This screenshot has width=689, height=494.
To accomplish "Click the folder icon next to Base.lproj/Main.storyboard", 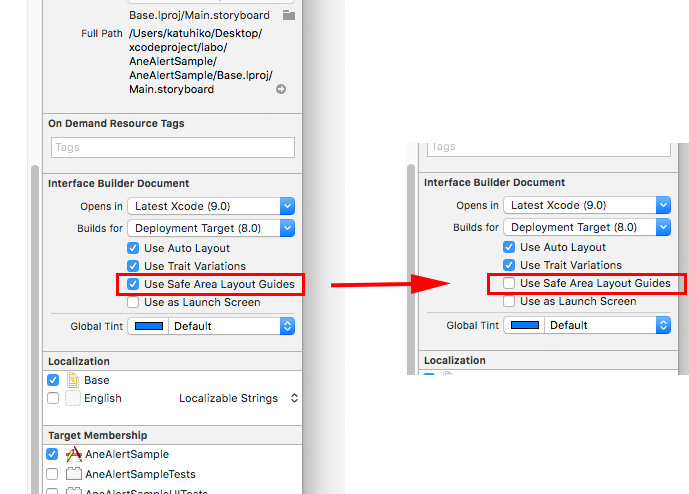I will (x=289, y=15).
